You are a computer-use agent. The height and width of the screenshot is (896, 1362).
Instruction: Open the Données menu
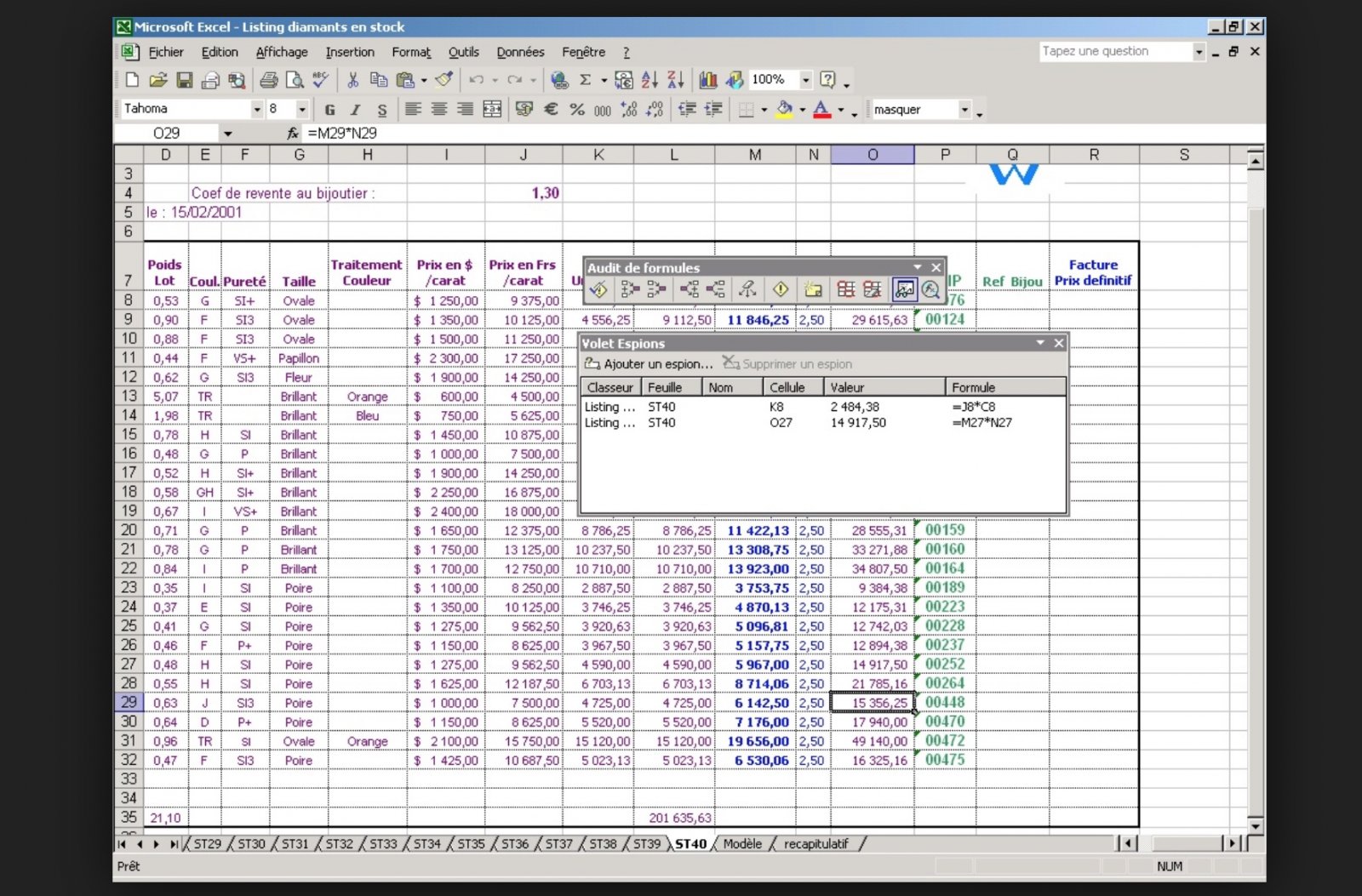click(519, 52)
